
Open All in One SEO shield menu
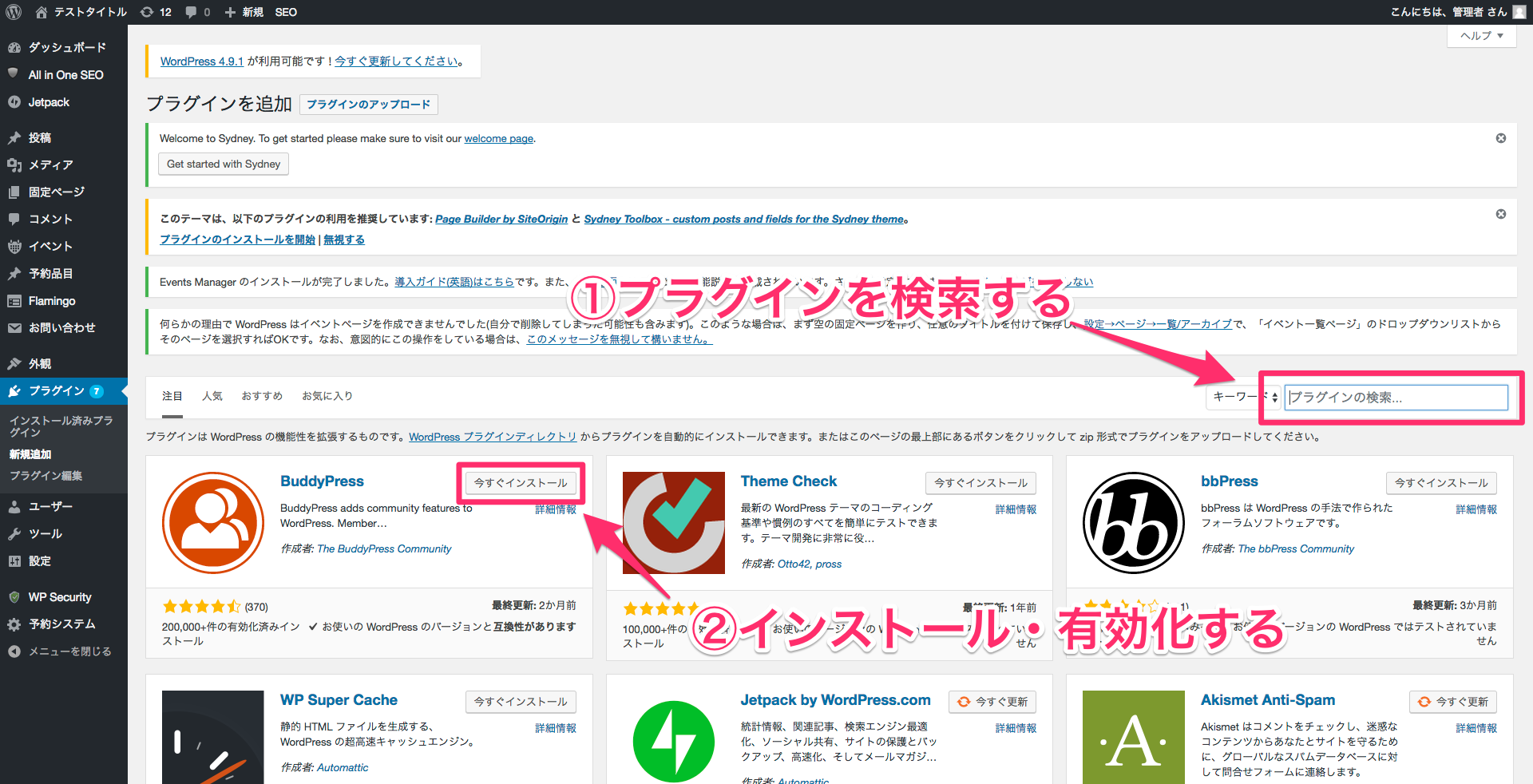tap(64, 74)
